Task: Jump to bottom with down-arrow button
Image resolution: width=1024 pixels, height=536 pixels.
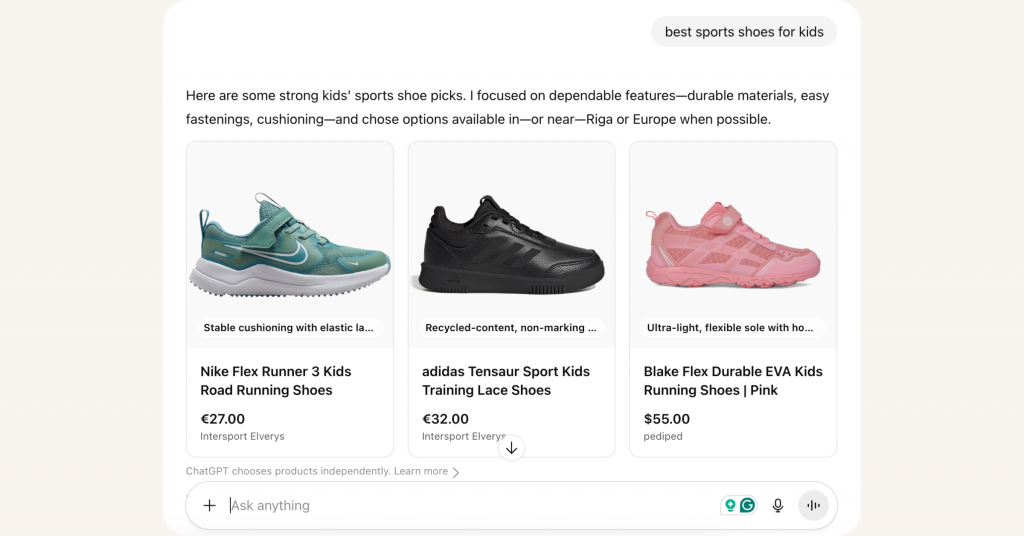Action: (x=511, y=448)
